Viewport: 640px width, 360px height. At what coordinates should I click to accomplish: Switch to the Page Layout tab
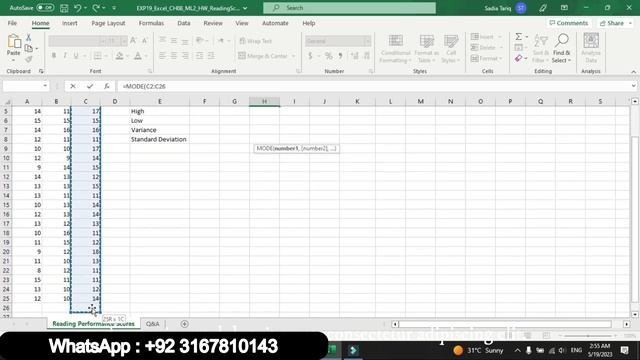(108, 23)
